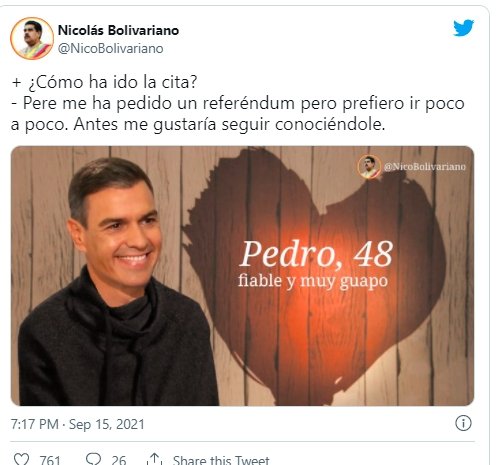Click the @NicoBolivariano watermark text in the image
The height and width of the screenshot is (465, 496).
tap(425, 166)
